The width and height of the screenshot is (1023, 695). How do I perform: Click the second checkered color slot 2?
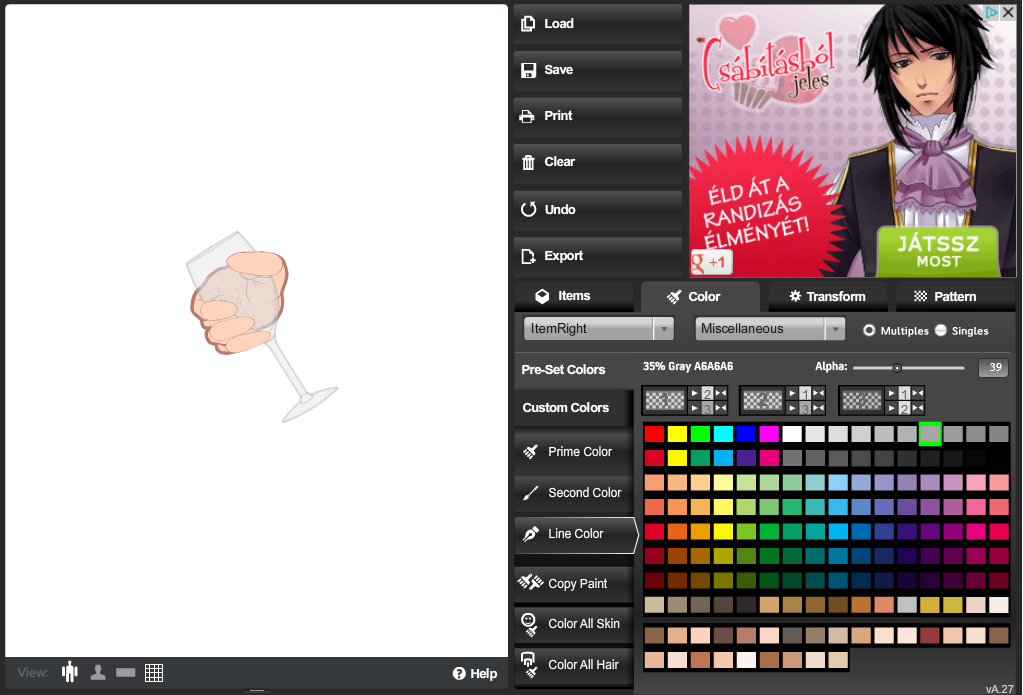[763, 400]
